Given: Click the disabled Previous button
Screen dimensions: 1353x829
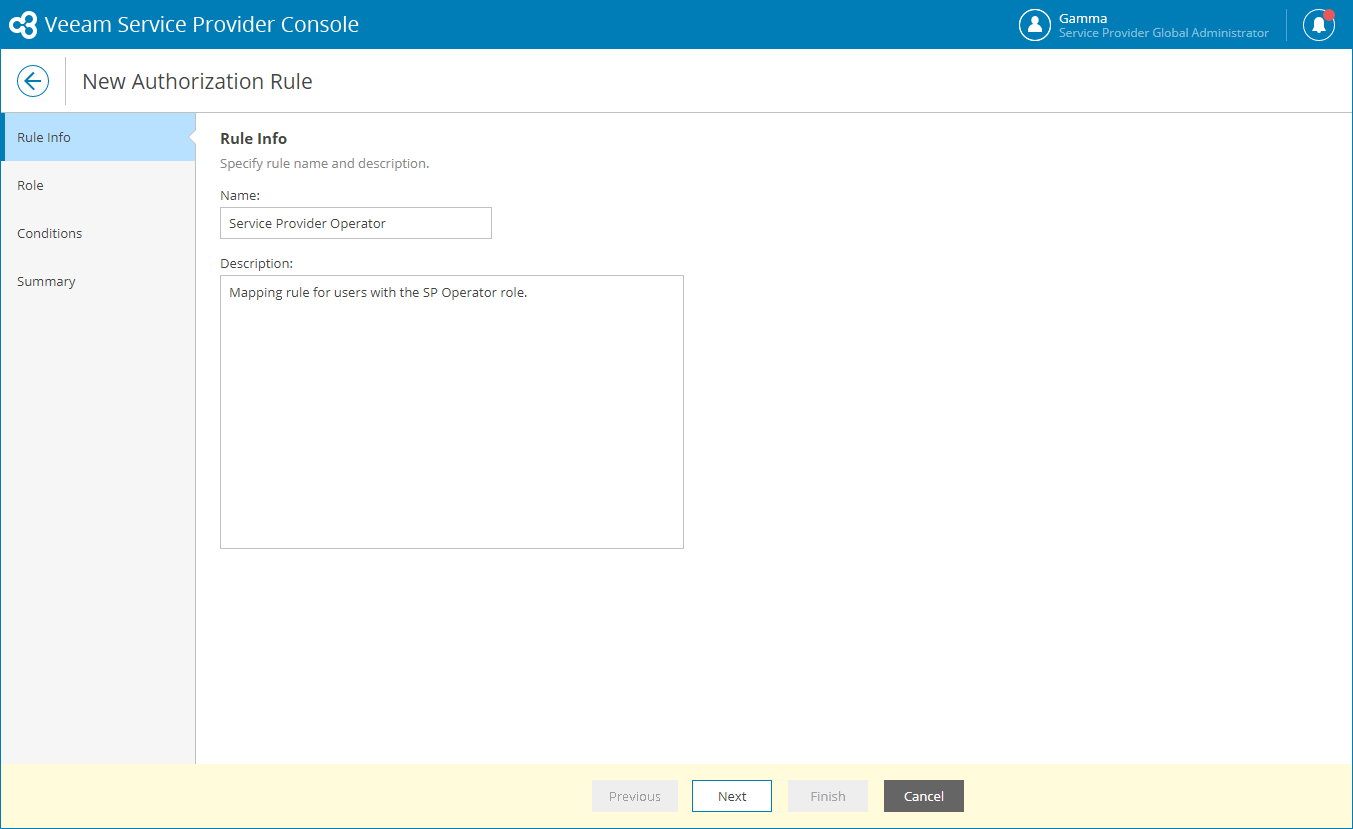Looking at the screenshot, I should 635,796.
